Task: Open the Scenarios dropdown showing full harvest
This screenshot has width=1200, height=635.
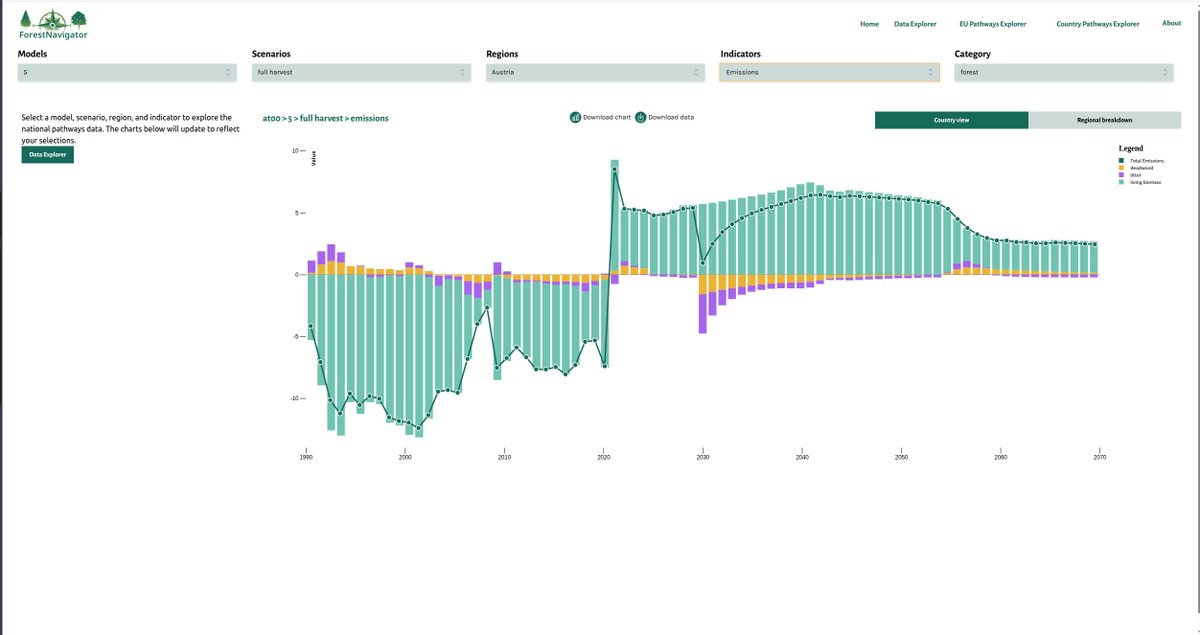Action: [361, 72]
